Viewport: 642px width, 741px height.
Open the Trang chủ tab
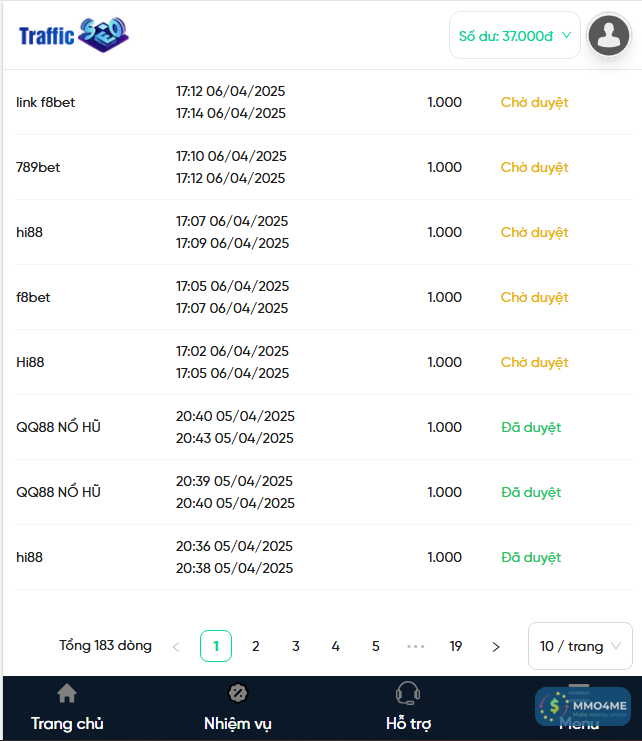tap(67, 723)
